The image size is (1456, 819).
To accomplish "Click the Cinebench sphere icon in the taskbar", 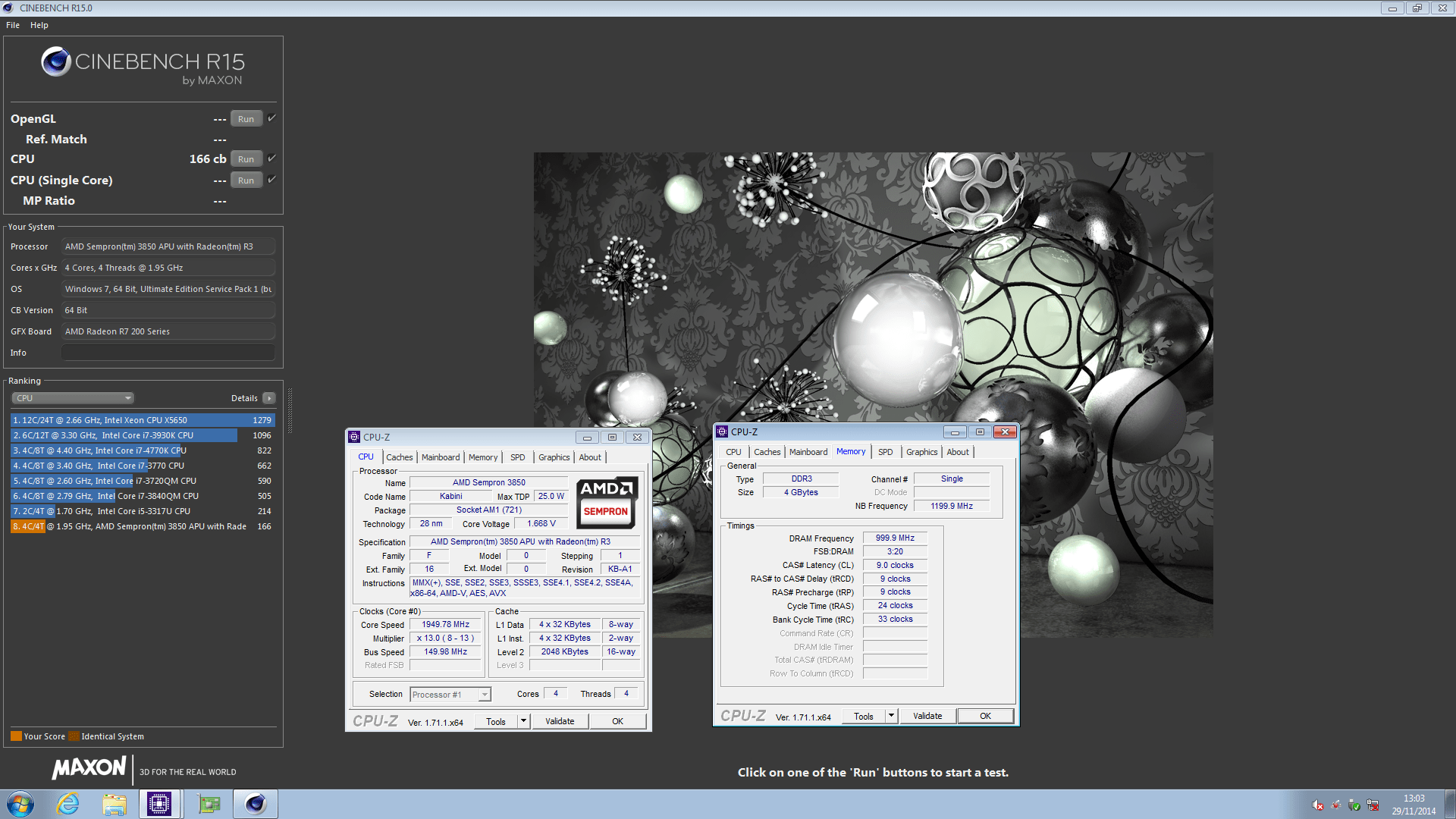I will 255,804.
